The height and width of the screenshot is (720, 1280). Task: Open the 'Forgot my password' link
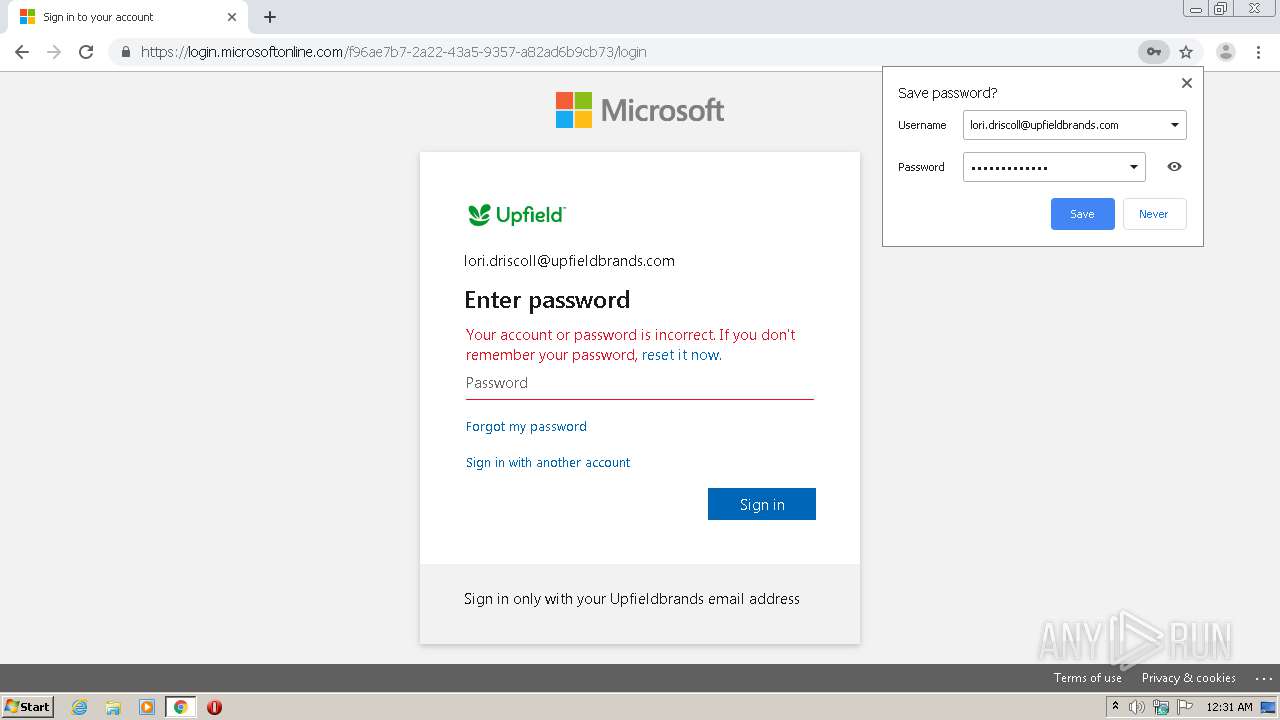point(526,427)
